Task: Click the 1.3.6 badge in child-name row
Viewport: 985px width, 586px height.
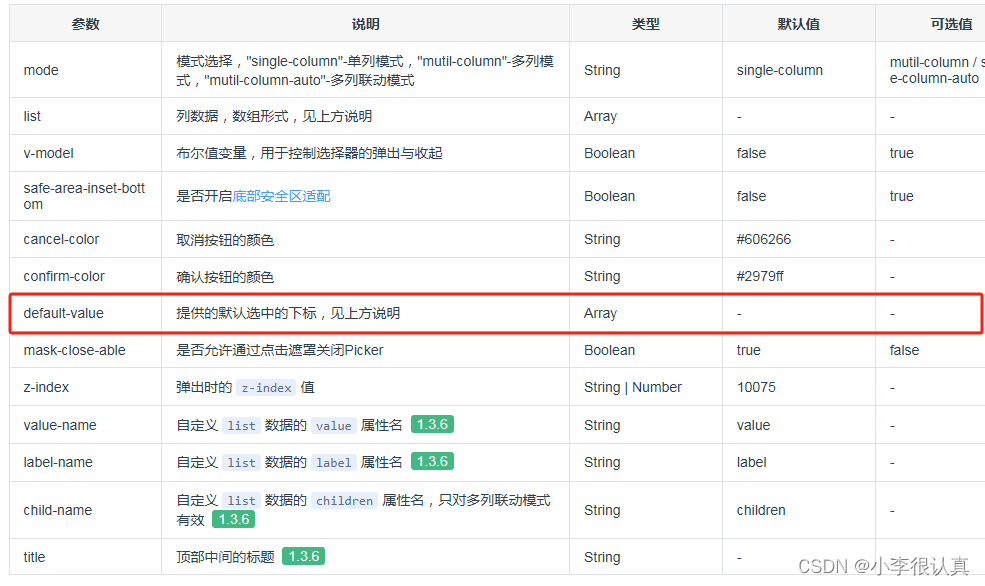Action: point(232,519)
